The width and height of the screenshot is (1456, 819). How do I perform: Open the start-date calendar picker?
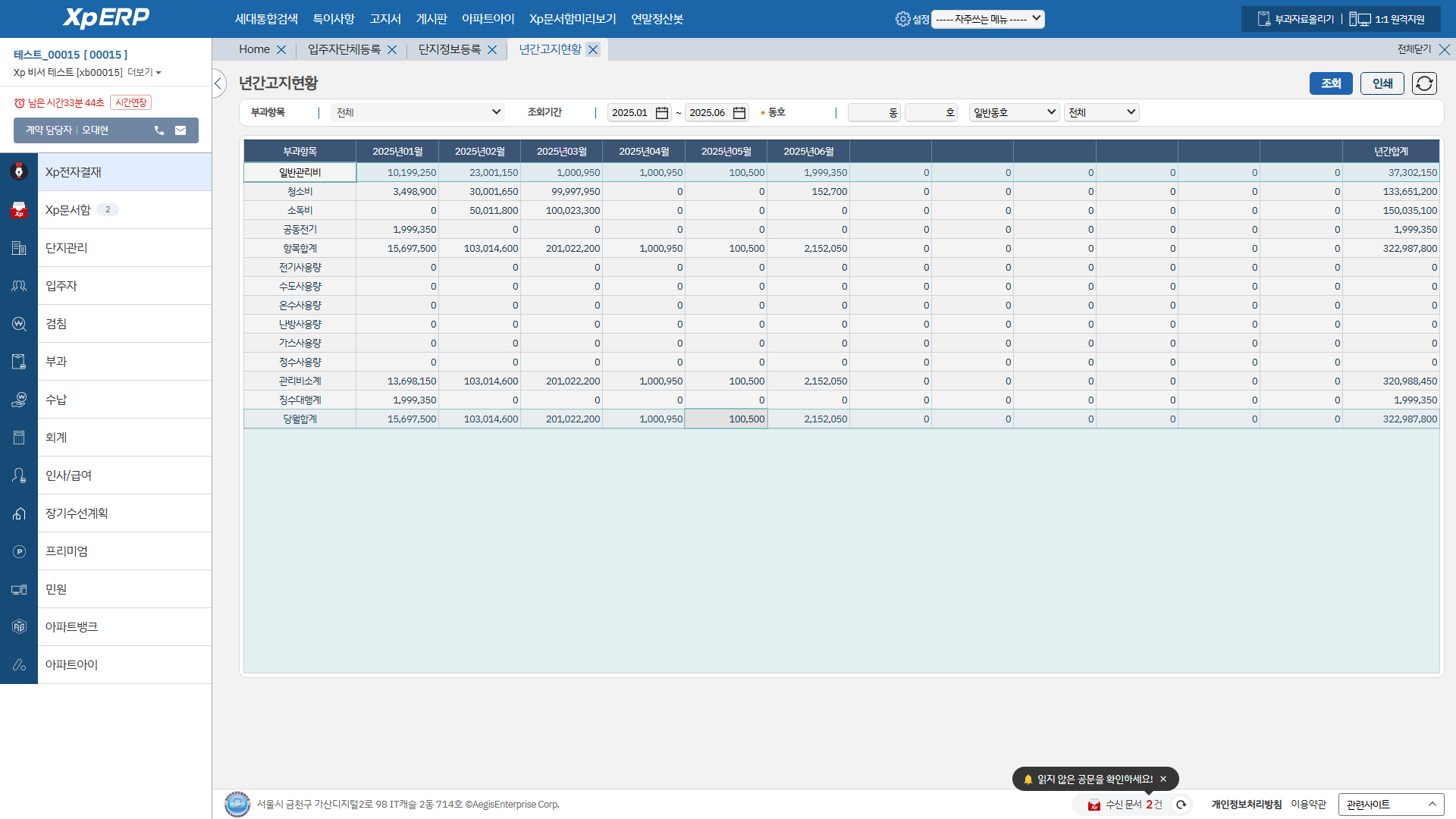(661, 113)
